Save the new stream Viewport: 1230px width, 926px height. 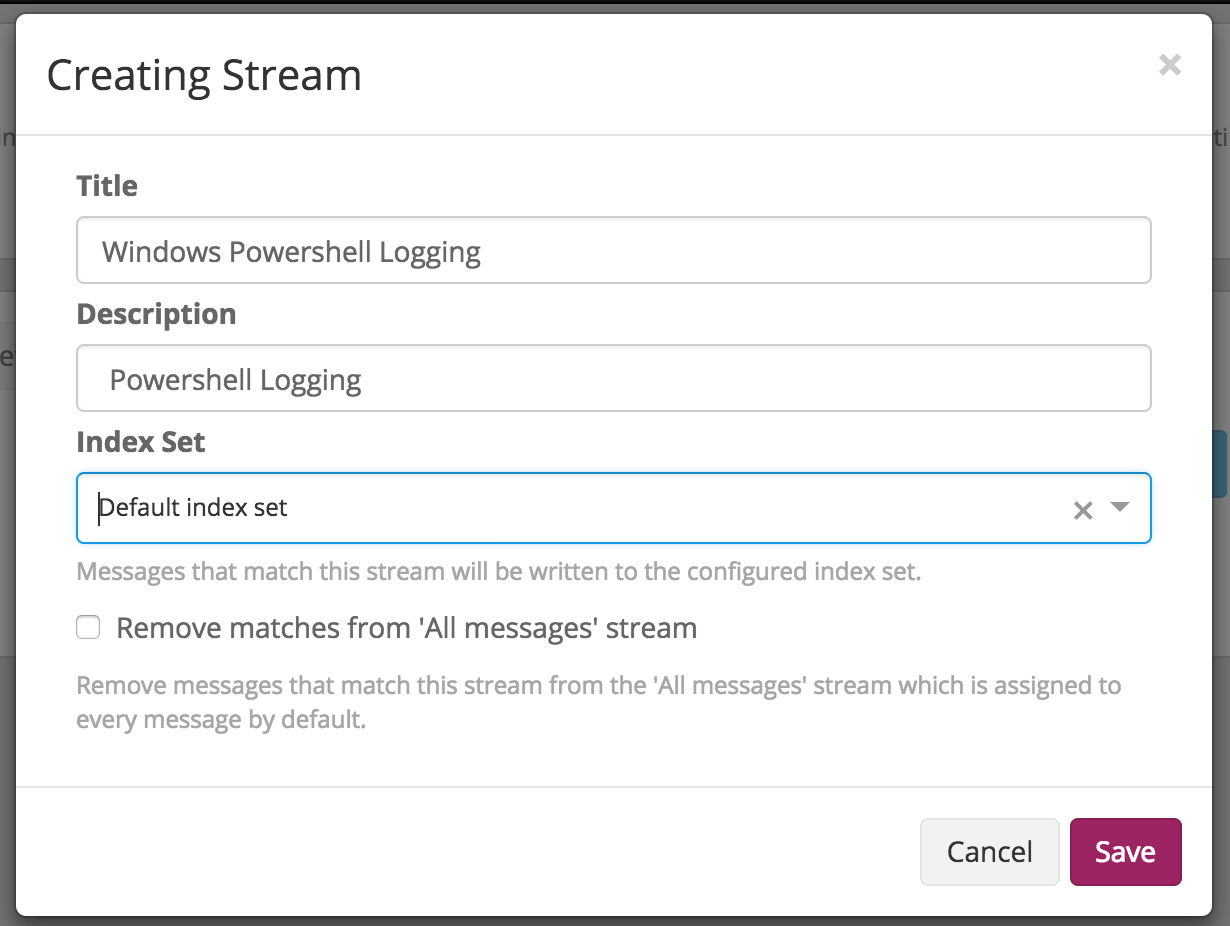(x=1125, y=852)
